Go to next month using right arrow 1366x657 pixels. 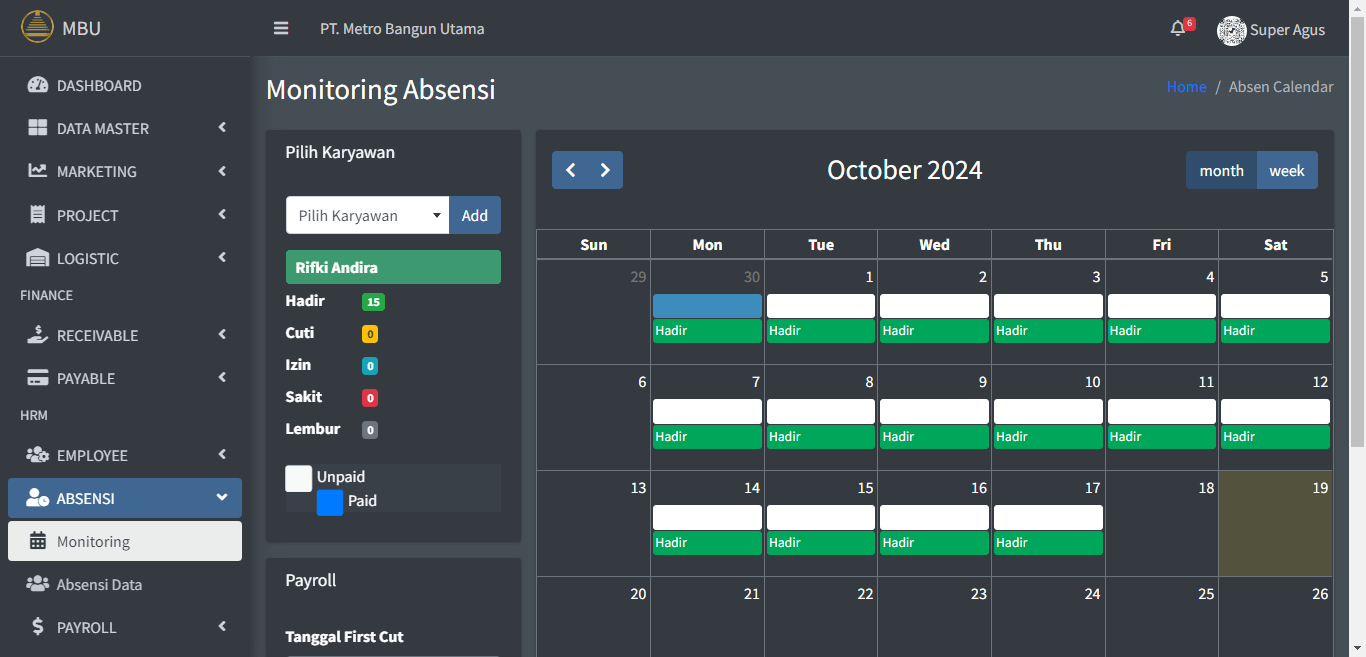605,170
